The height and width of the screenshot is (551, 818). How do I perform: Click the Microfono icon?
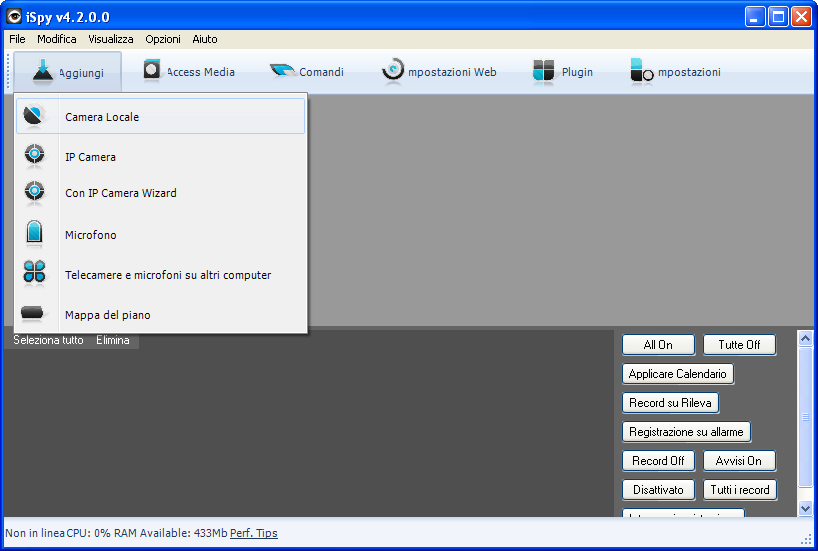point(34,234)
